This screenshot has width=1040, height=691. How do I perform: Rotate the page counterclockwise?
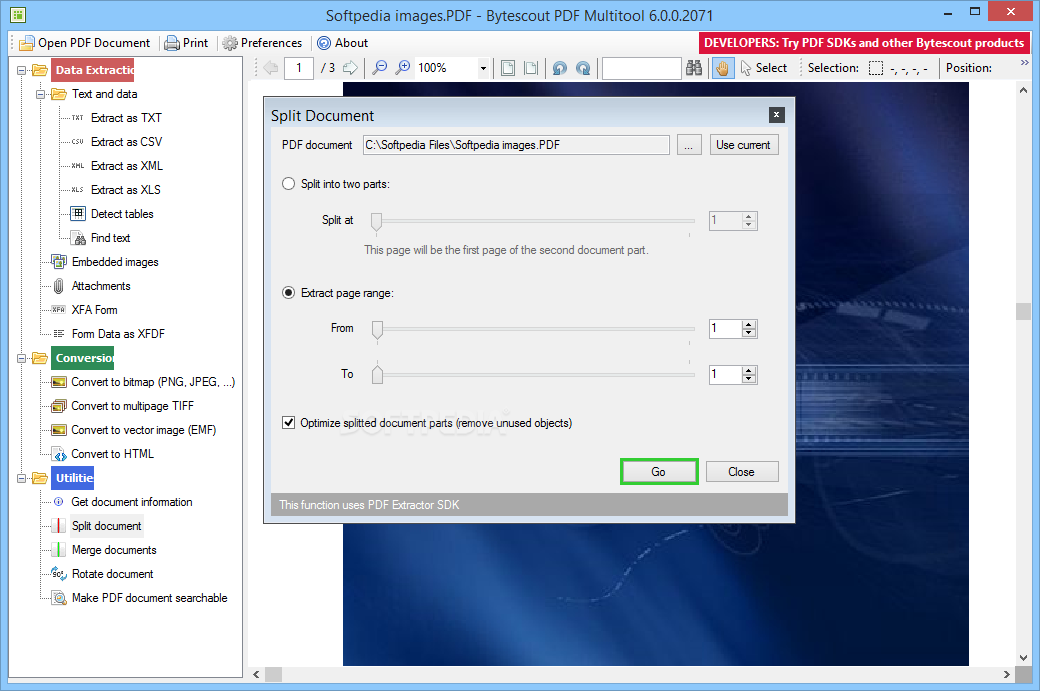pyautogui.click(x=560, y=68)
